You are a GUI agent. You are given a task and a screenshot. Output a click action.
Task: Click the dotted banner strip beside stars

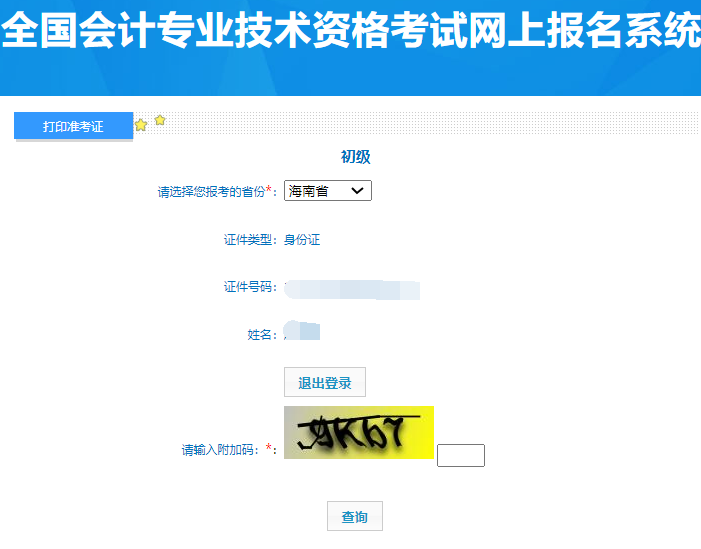tap(431, 123)
